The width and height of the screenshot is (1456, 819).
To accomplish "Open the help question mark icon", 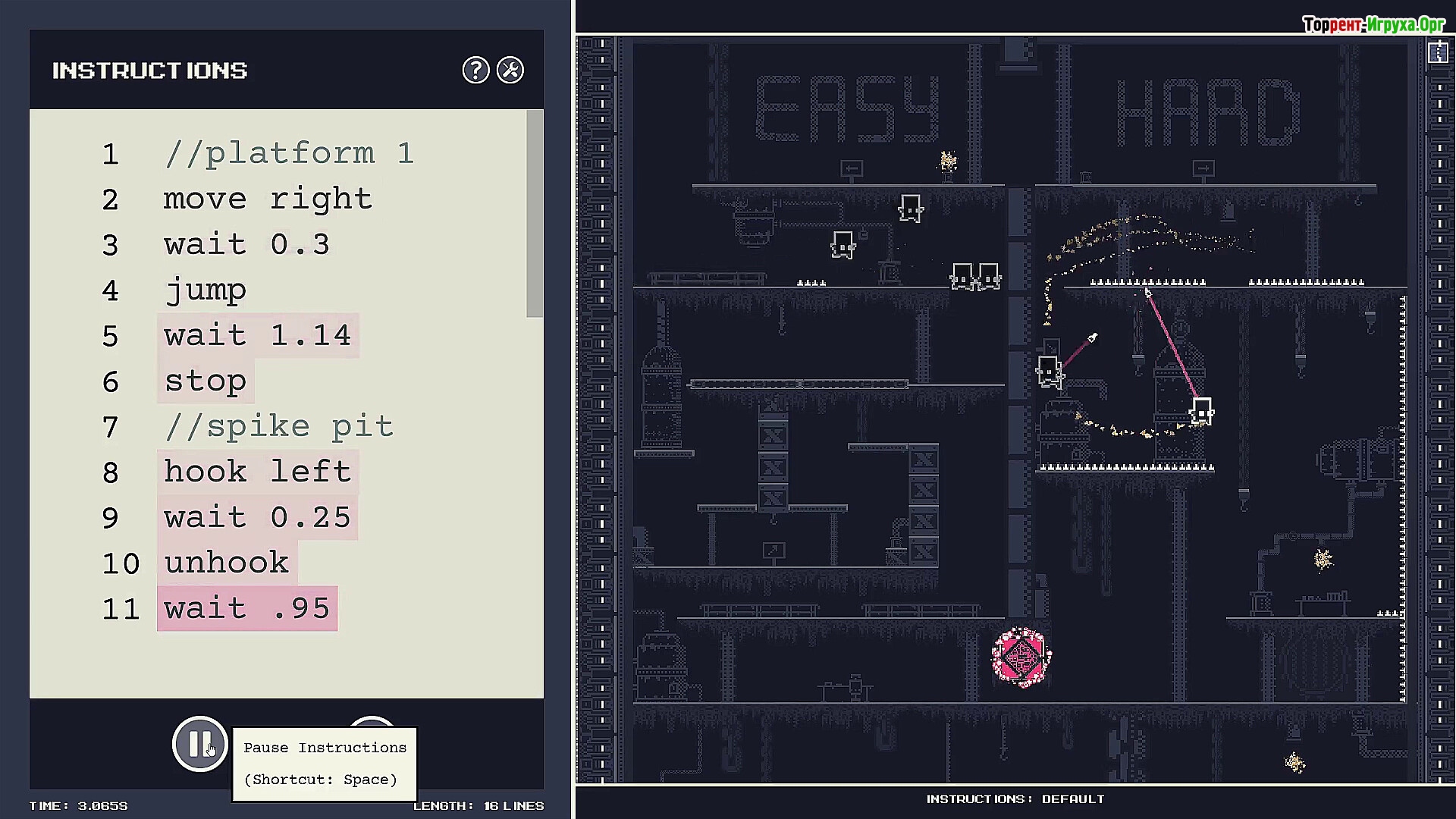I will [x=475, y=71].
